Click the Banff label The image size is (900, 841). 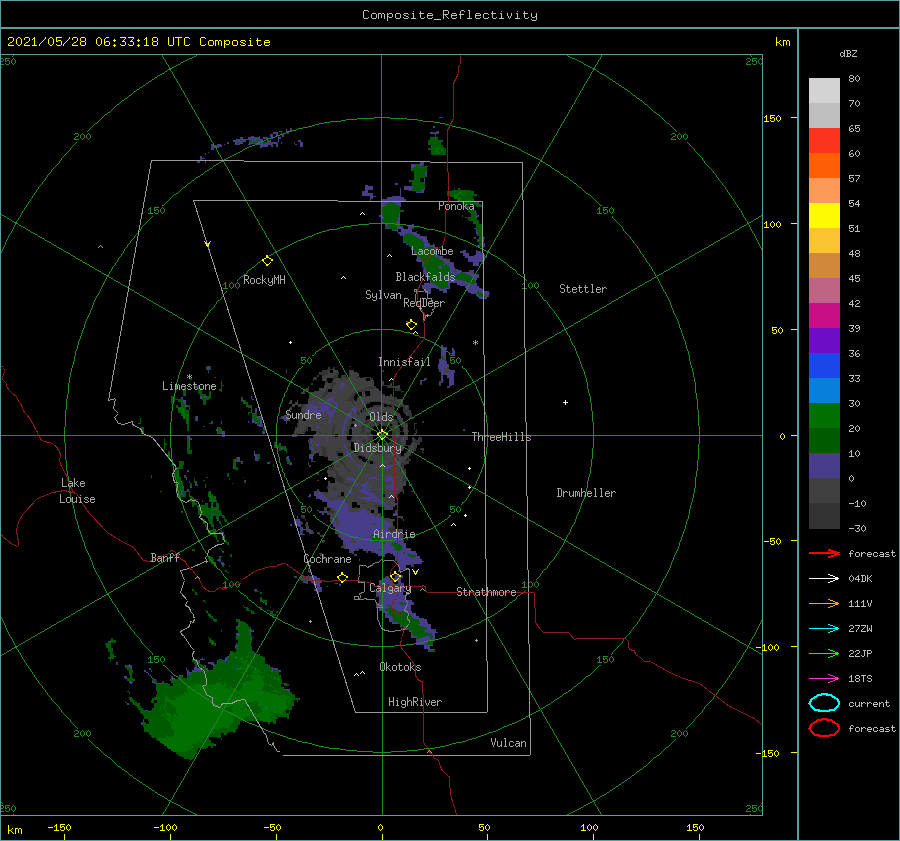(165, 558)
